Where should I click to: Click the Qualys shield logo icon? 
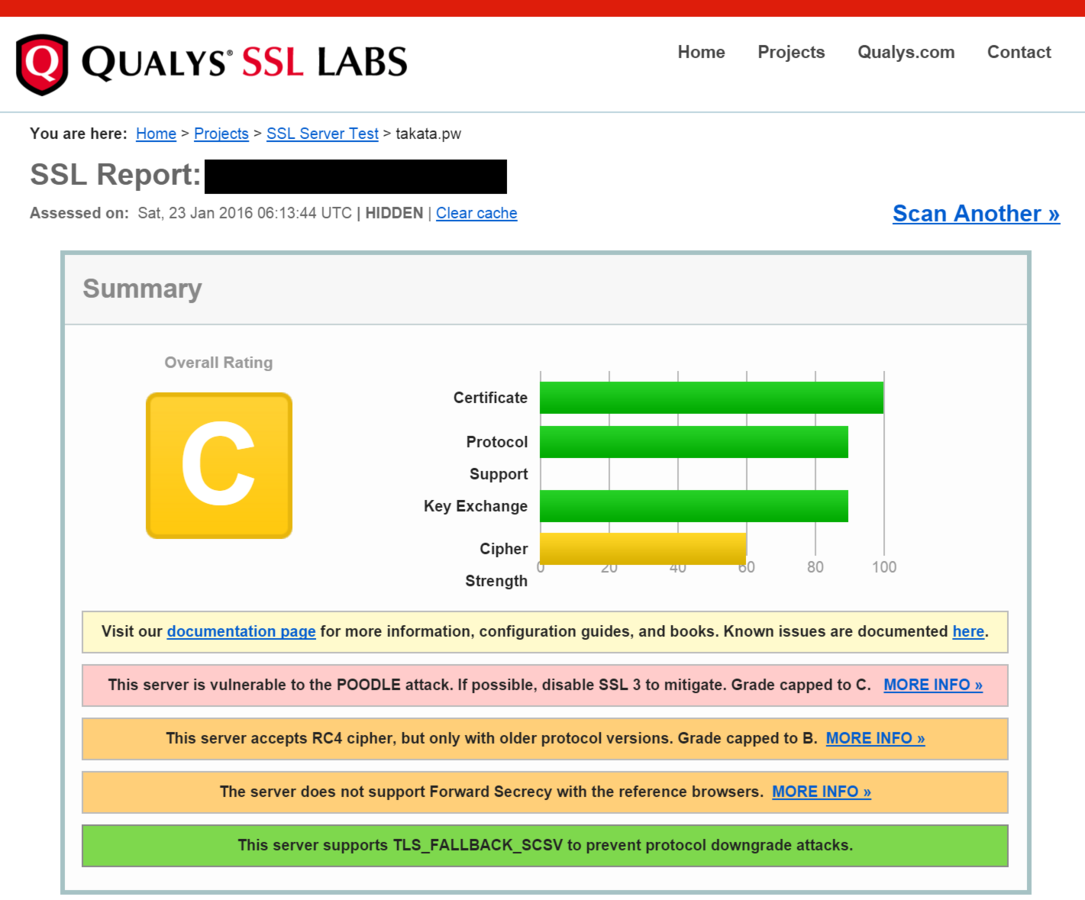click(x=42, y=64)
